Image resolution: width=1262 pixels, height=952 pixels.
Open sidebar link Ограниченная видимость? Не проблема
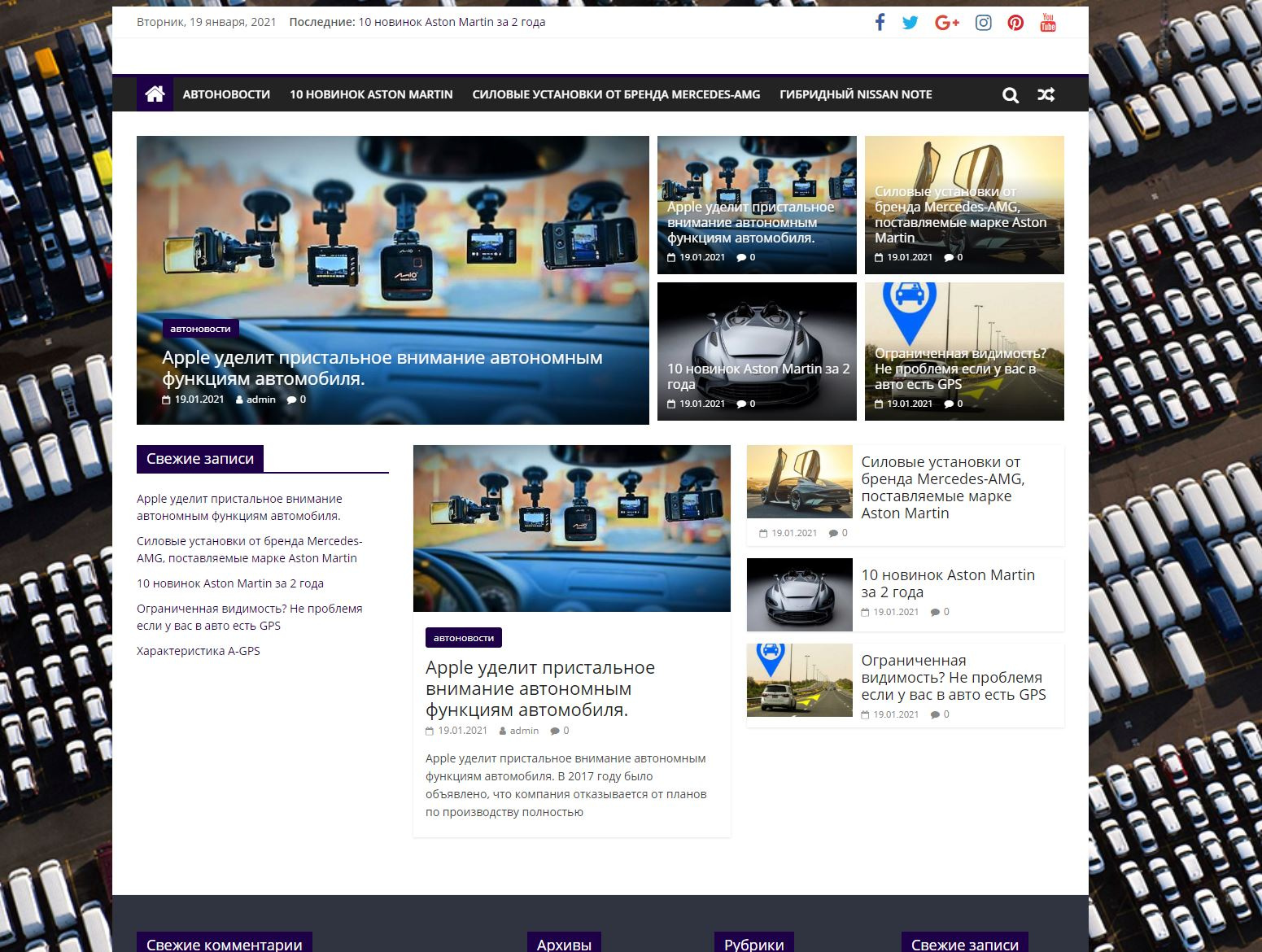[x=249, y=617]
